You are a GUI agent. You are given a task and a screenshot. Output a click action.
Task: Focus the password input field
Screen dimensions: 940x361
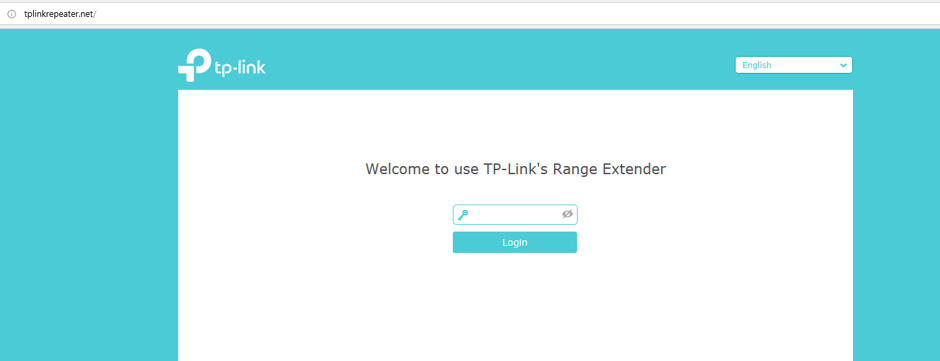515,215
